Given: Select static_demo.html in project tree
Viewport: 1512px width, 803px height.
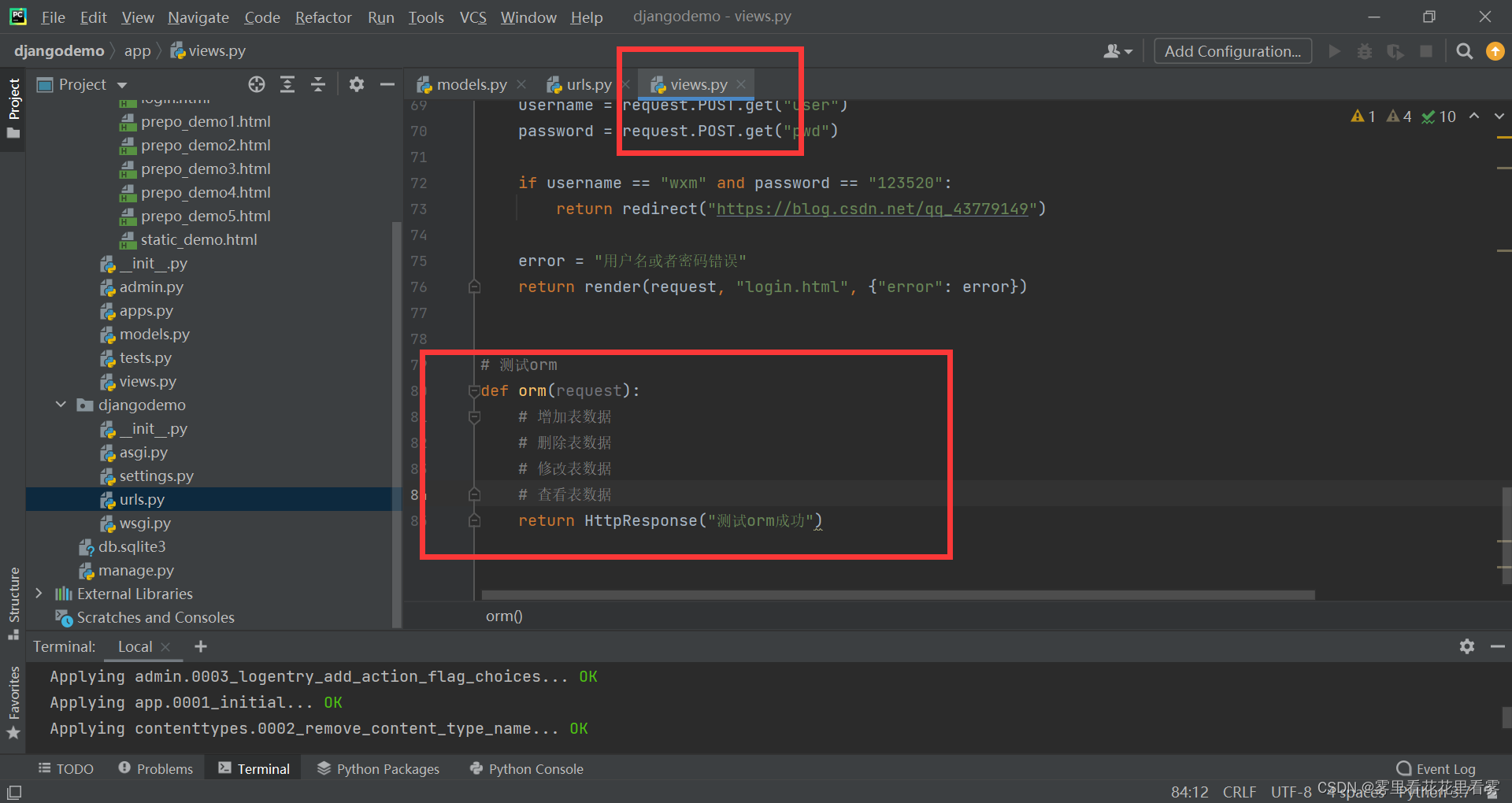Looking at the screenshot, I should (198, 239).
